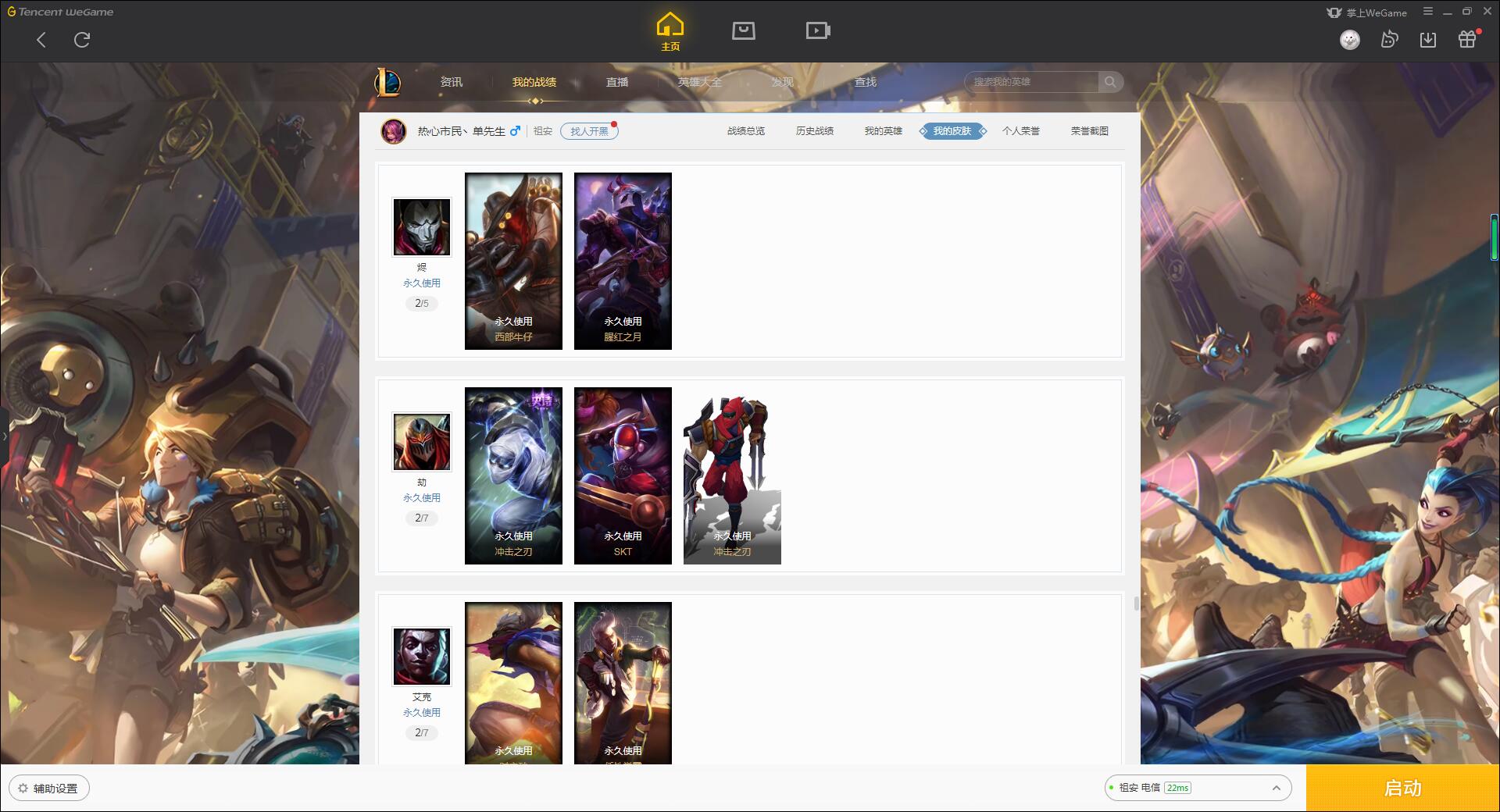Click 永久使用 under the 烬 portrait
1500x812 pixels.
tap(422, 283)
